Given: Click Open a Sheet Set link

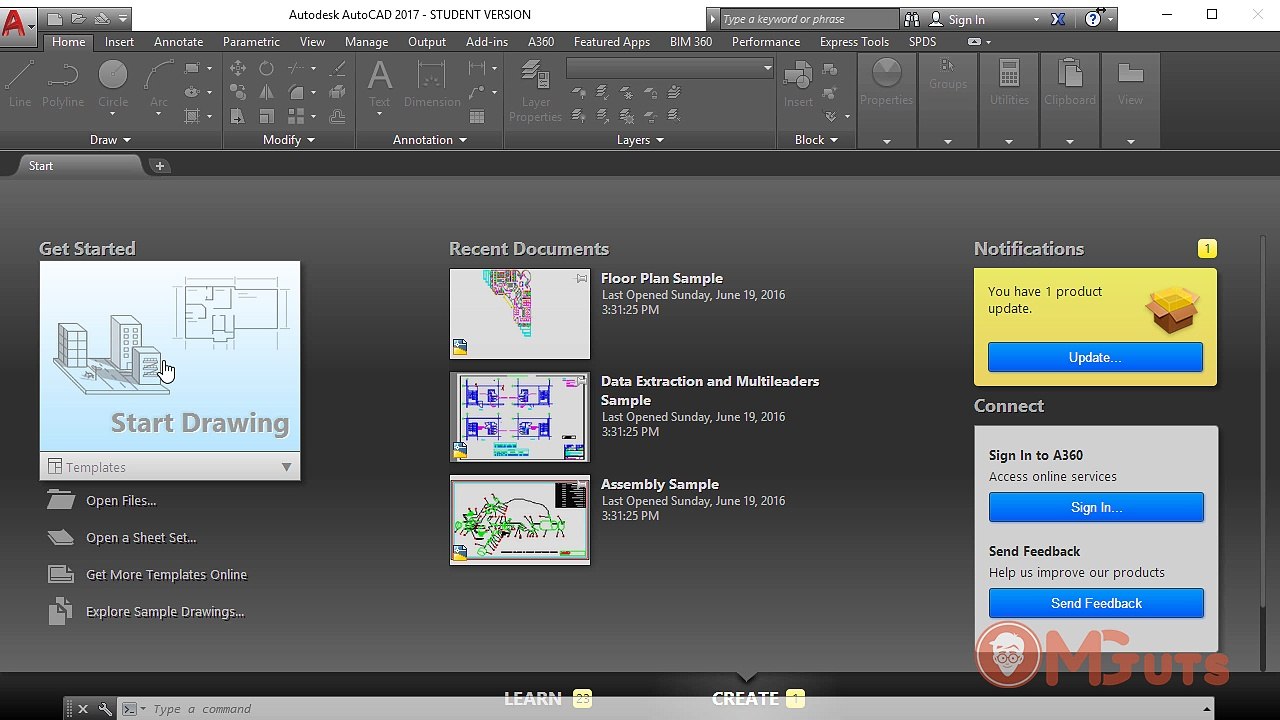Looking at the screenshot, I should click(x=141, y=538).
